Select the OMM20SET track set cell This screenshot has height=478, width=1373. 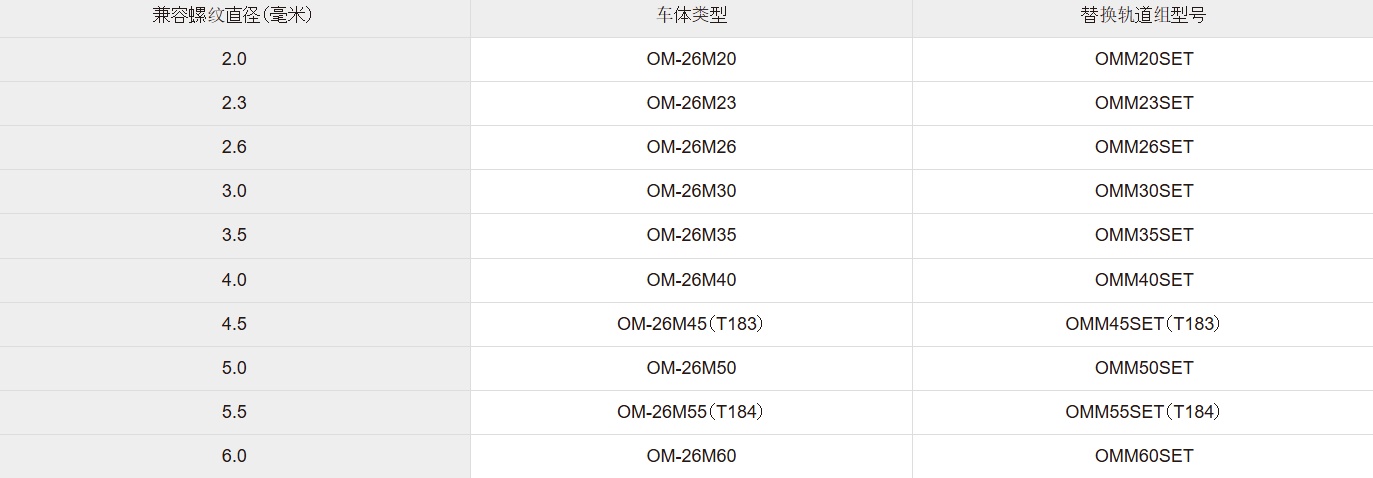click(1143, 59)
